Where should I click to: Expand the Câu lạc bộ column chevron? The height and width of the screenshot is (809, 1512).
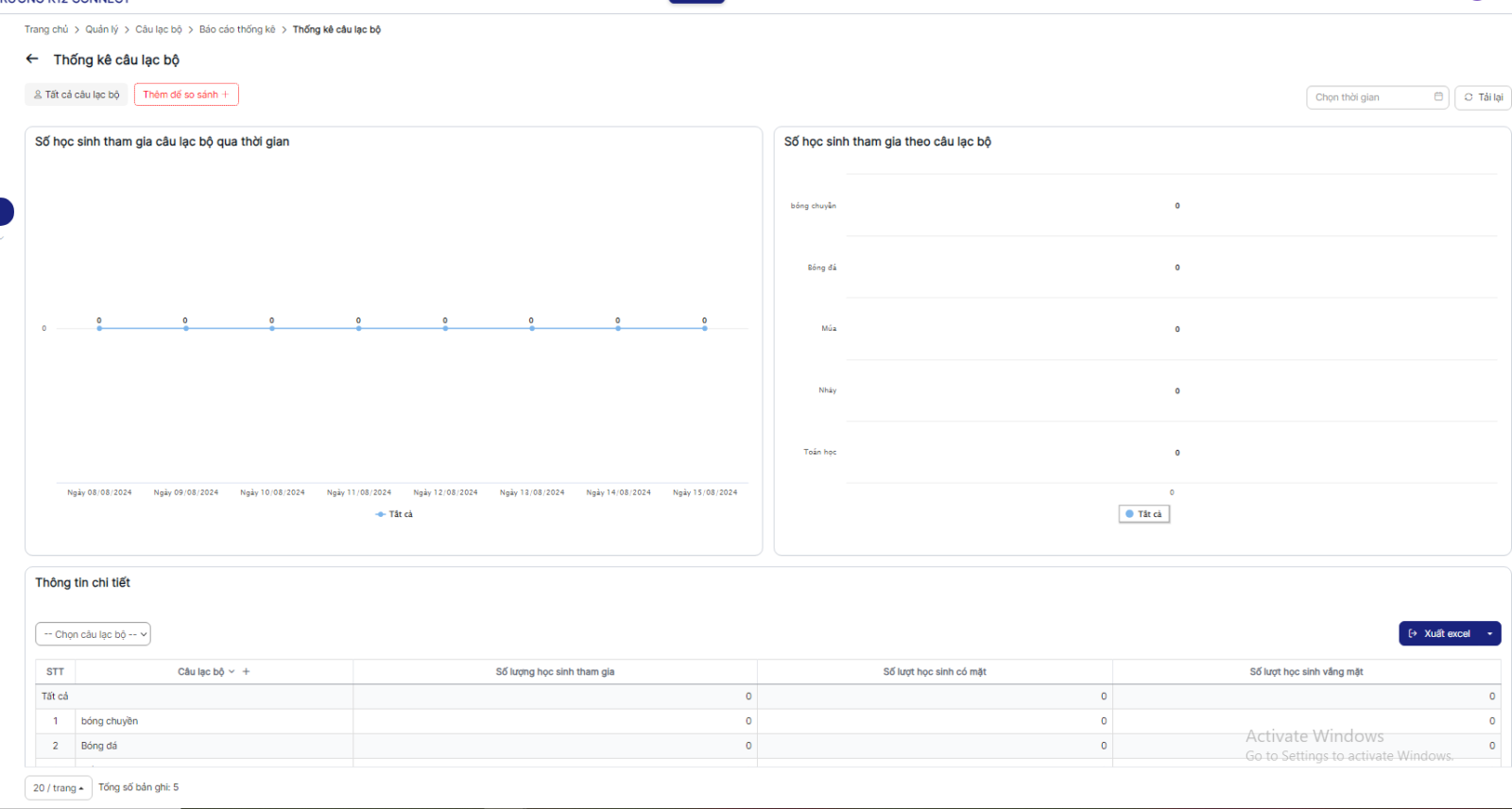tap(232, 672)
